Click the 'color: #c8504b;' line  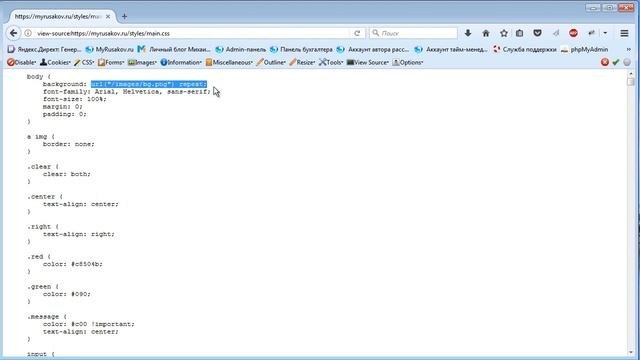point(73,264)
